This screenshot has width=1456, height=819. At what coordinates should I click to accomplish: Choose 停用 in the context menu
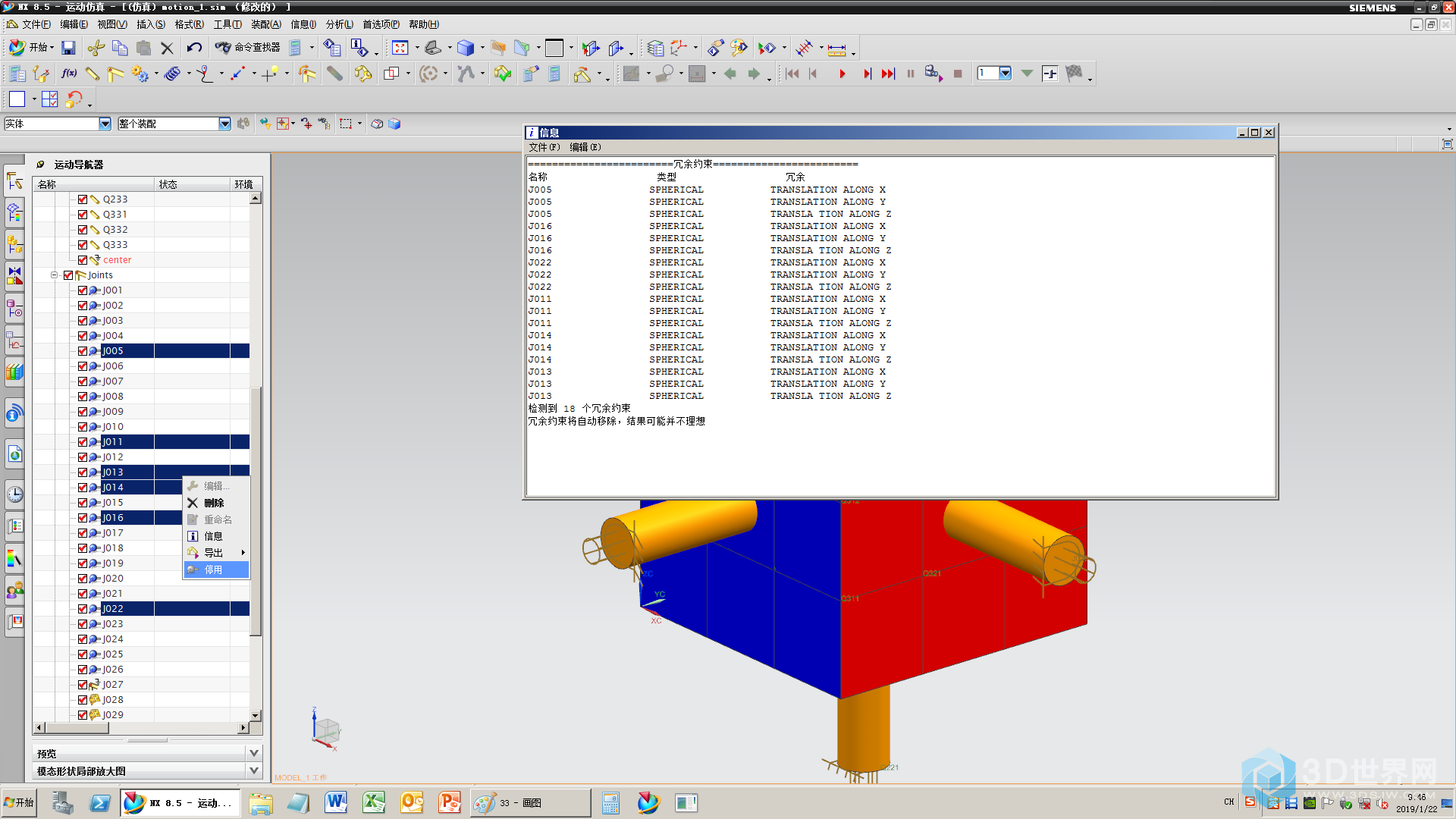click(x=216, y=570)
